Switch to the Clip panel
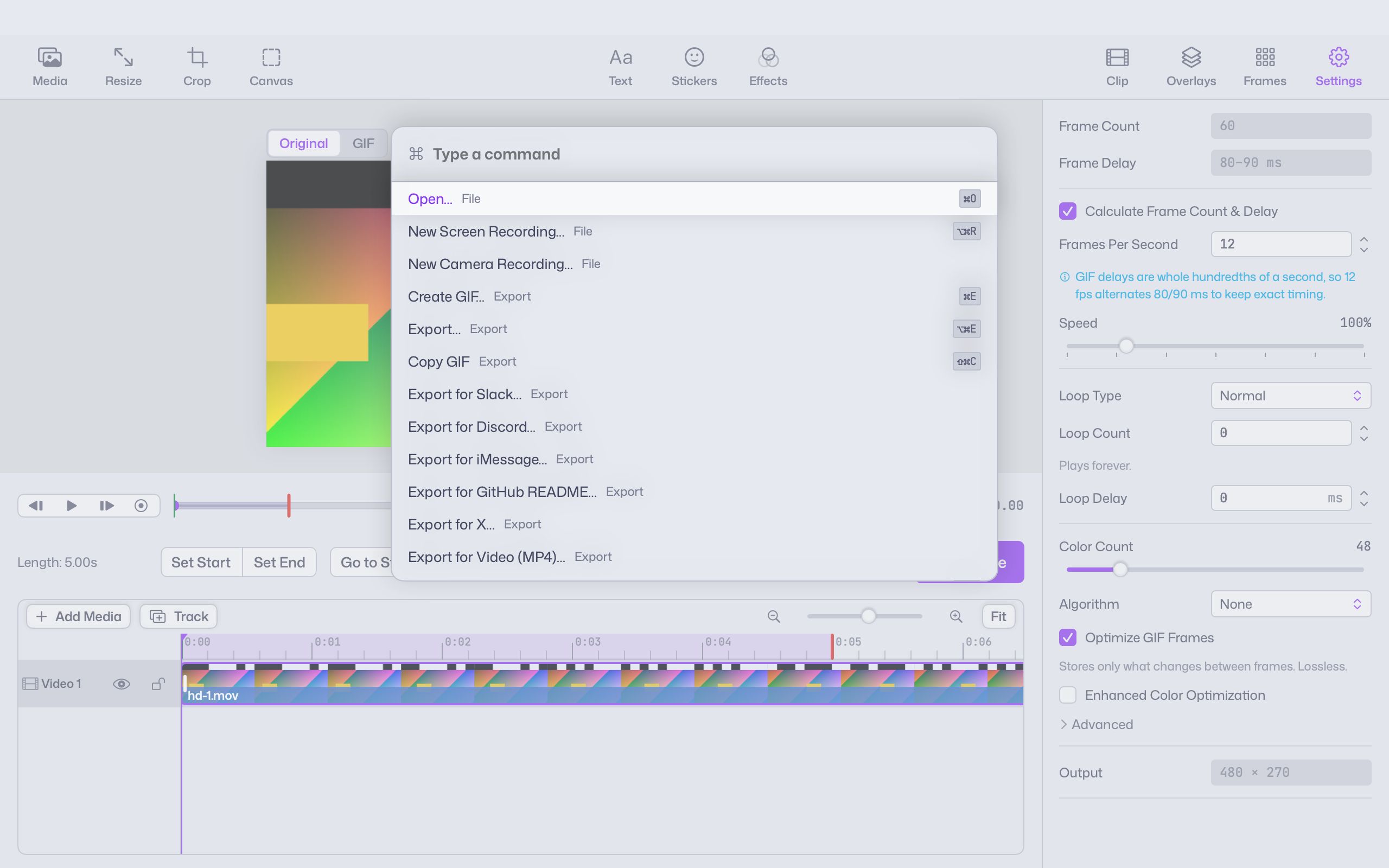1389x868 pixels. tap(1117, 67)
